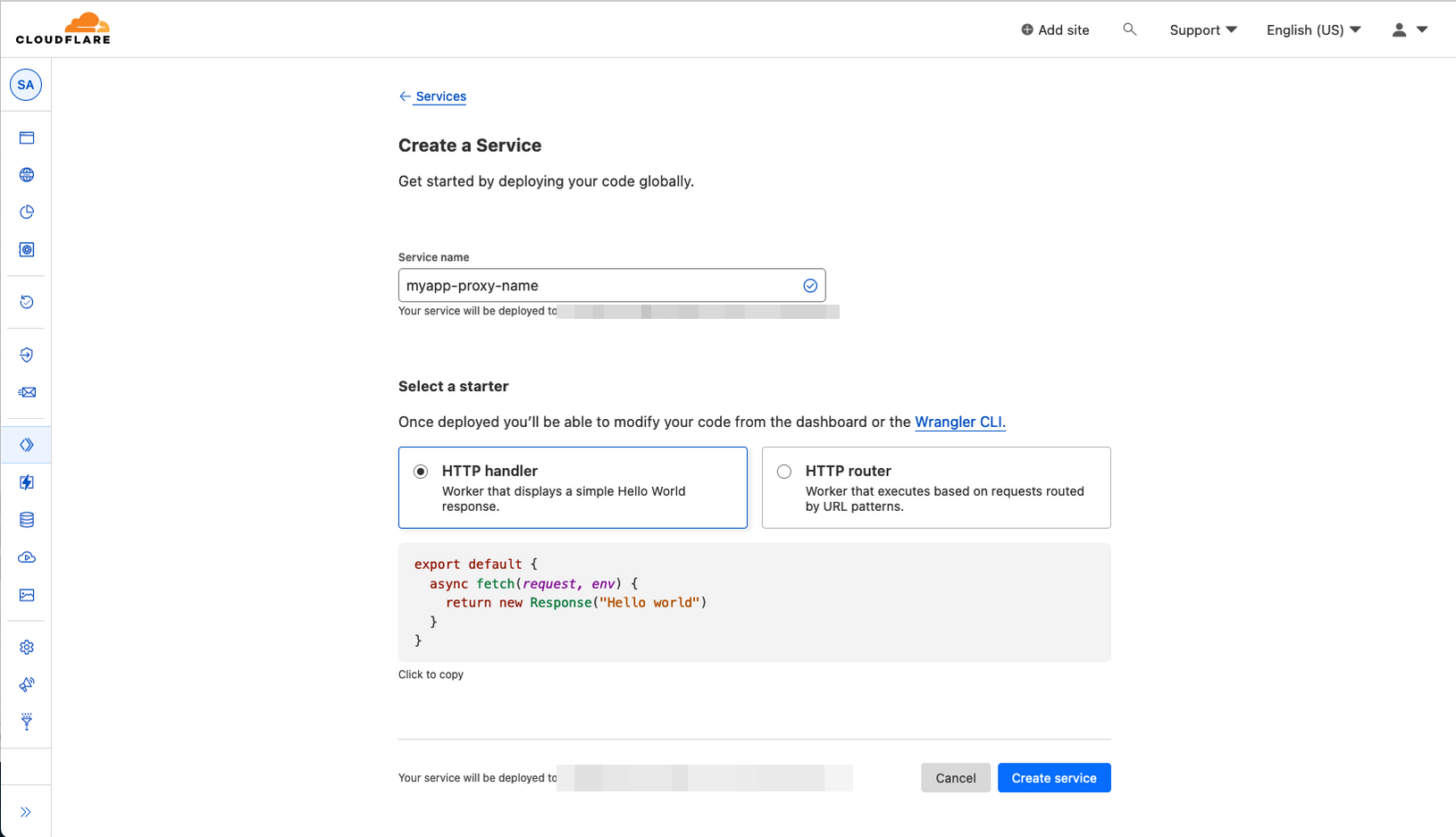1456x837 pixels.
Task: Open the account user dropdown
Action: (x=1409, y=29)
